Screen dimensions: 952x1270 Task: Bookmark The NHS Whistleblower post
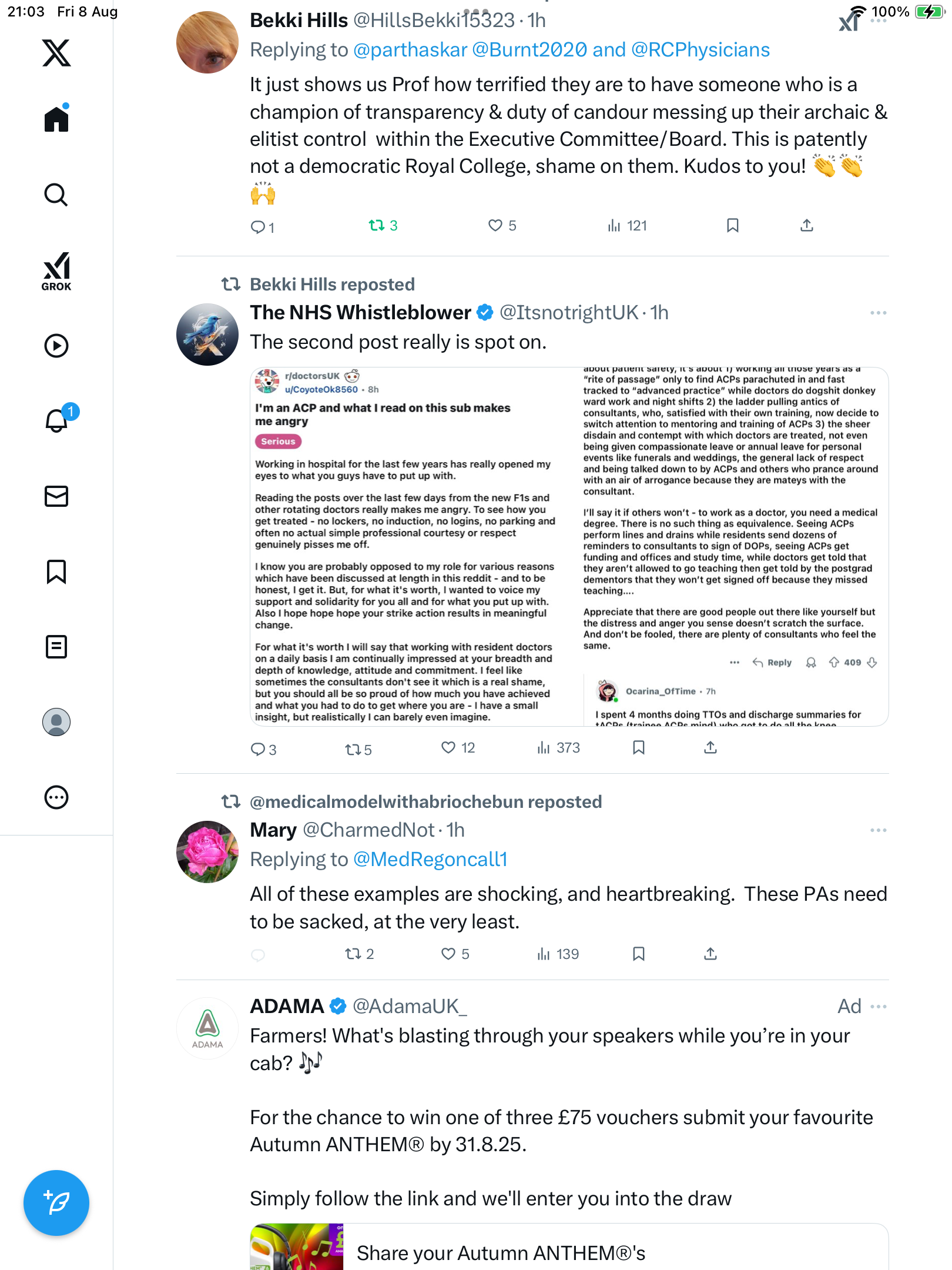[x=639, y=747]
